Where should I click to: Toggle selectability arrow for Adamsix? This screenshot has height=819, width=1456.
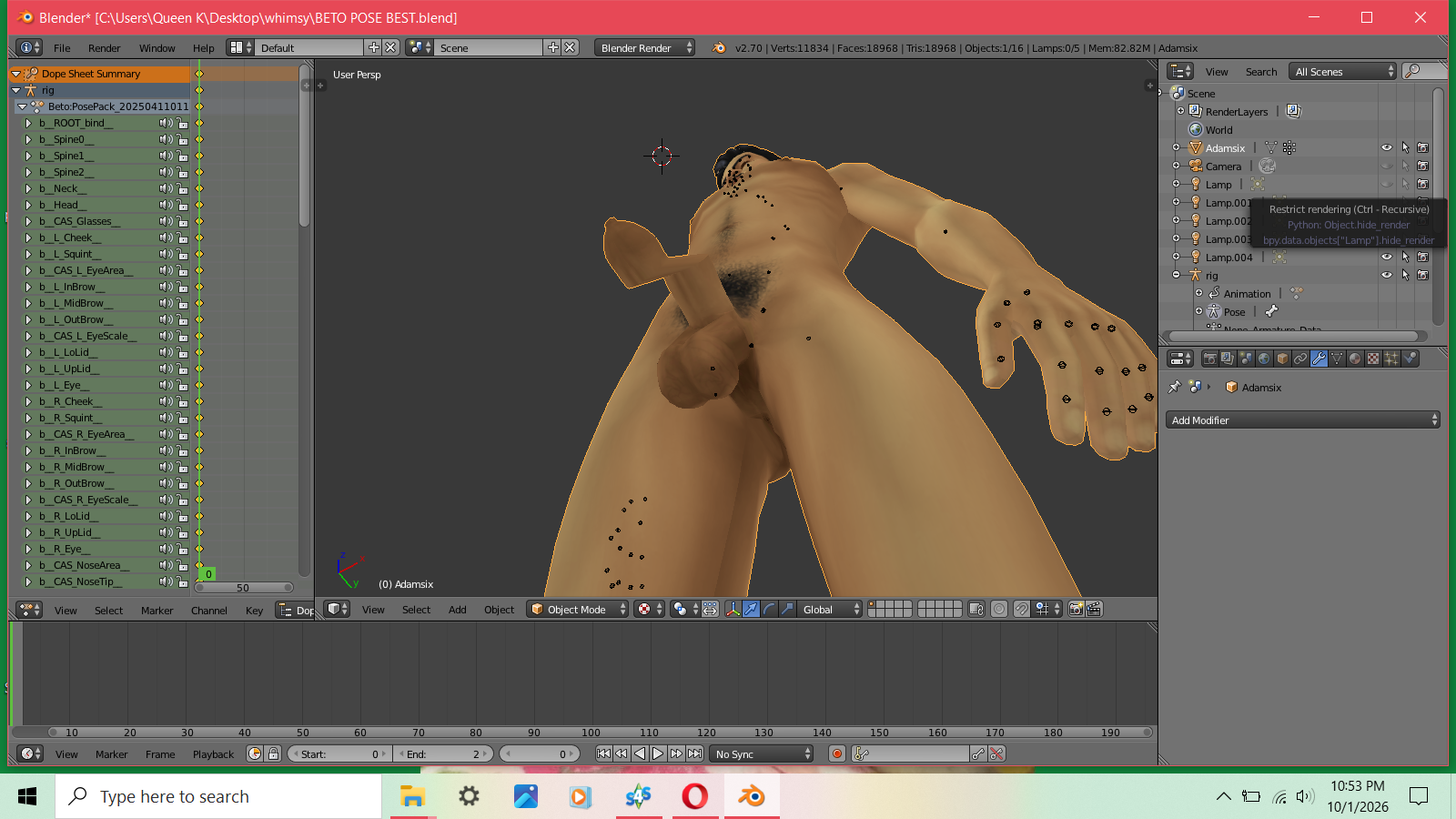[1405, 147]
